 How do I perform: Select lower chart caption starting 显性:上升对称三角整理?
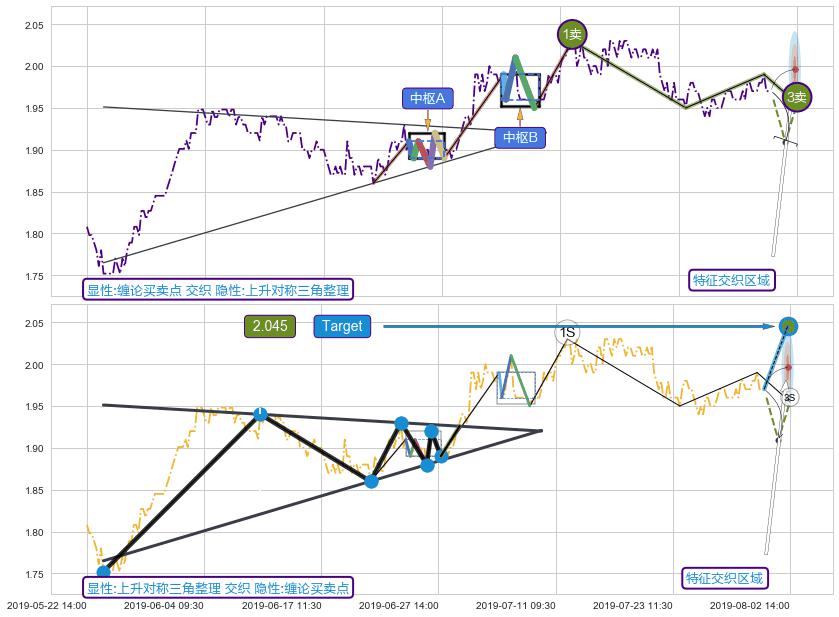click(x=218, y=588)
